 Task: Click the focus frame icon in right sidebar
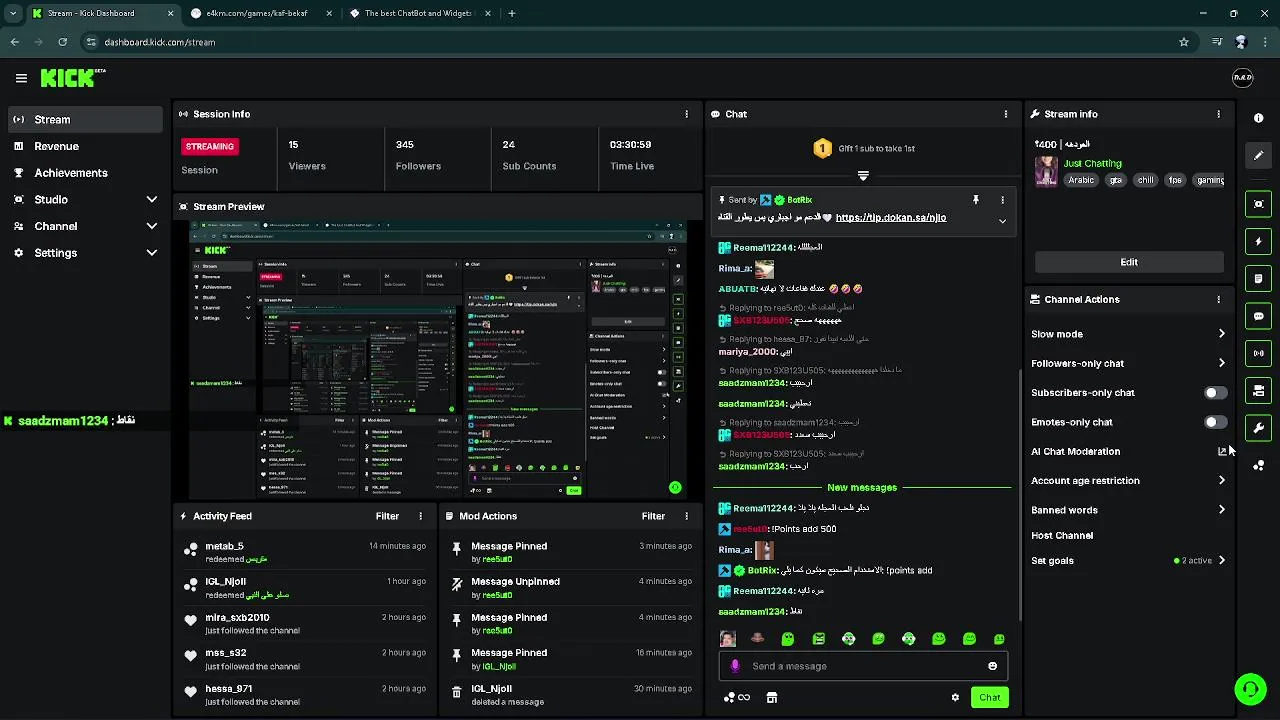point(1258,204)
